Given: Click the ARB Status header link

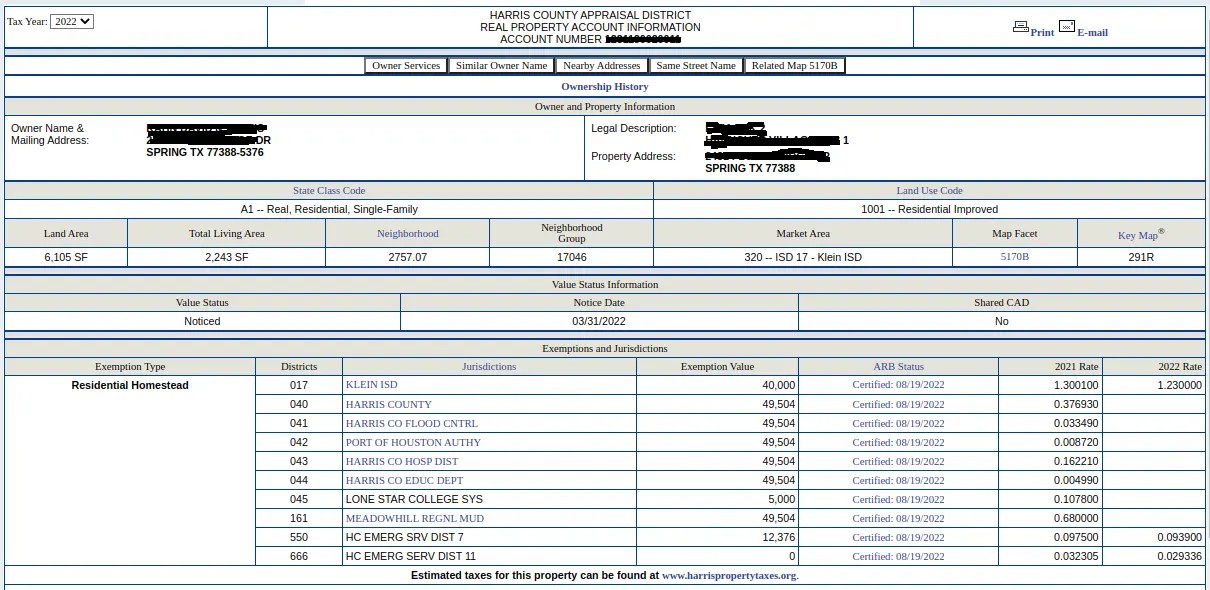Looking at the screenshot, I should pos(898,367).
